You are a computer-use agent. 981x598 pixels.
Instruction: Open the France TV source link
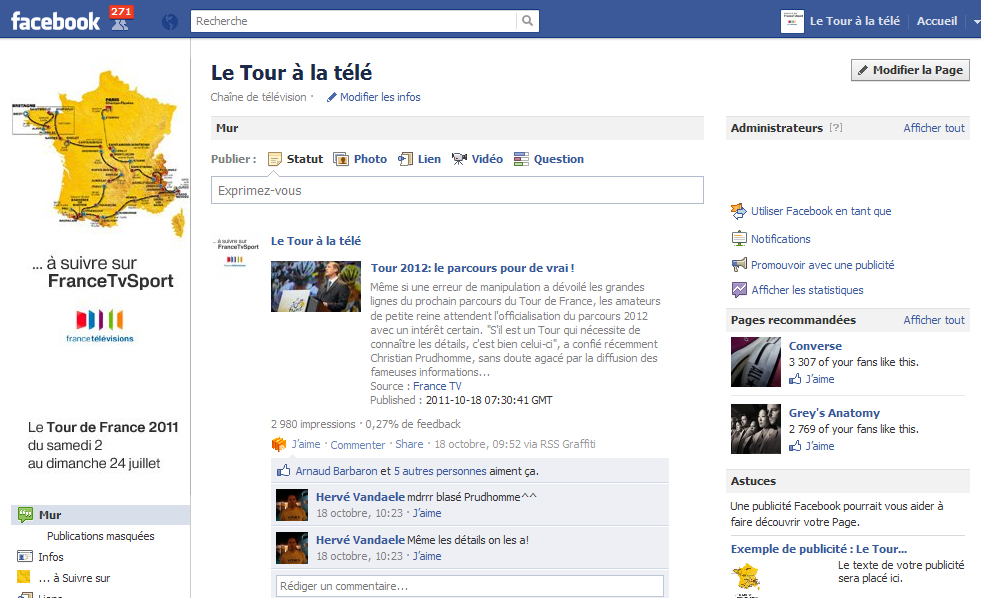[x=437, y=386]
